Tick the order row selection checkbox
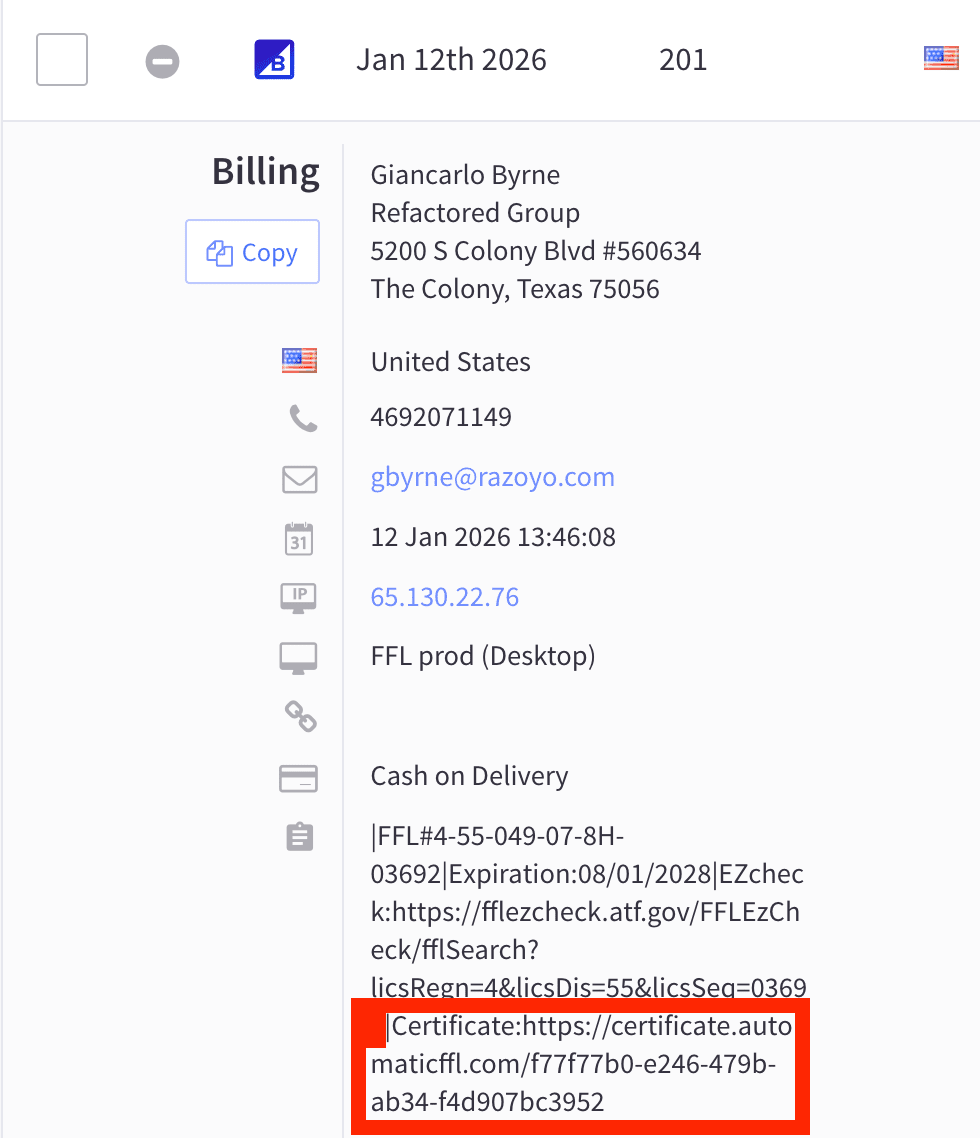 tap(62, 60)
